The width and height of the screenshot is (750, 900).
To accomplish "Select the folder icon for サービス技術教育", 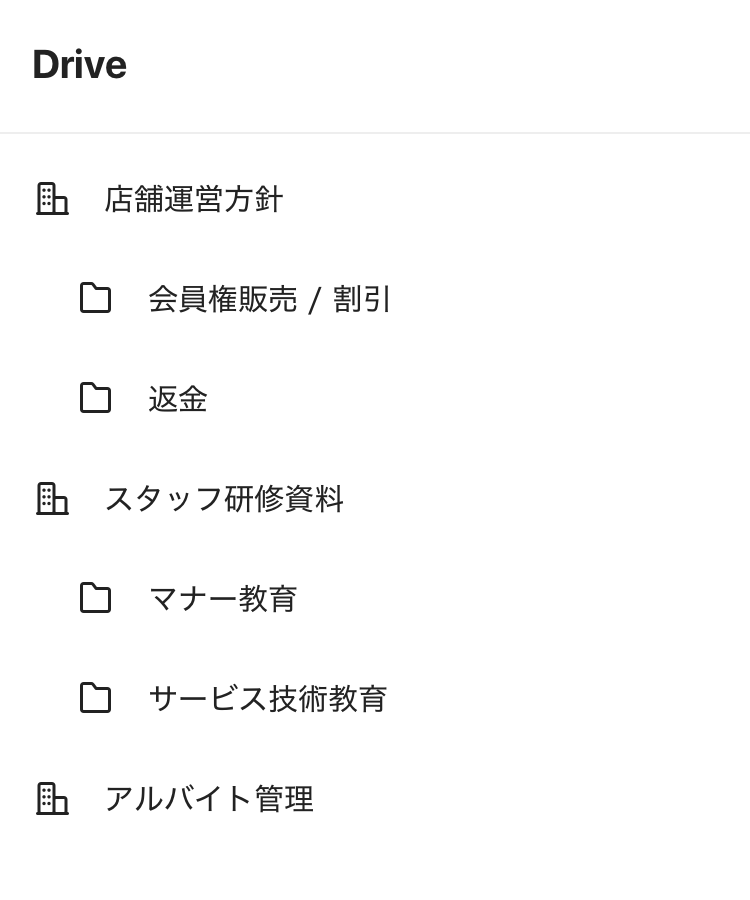I will pos(95,698).
